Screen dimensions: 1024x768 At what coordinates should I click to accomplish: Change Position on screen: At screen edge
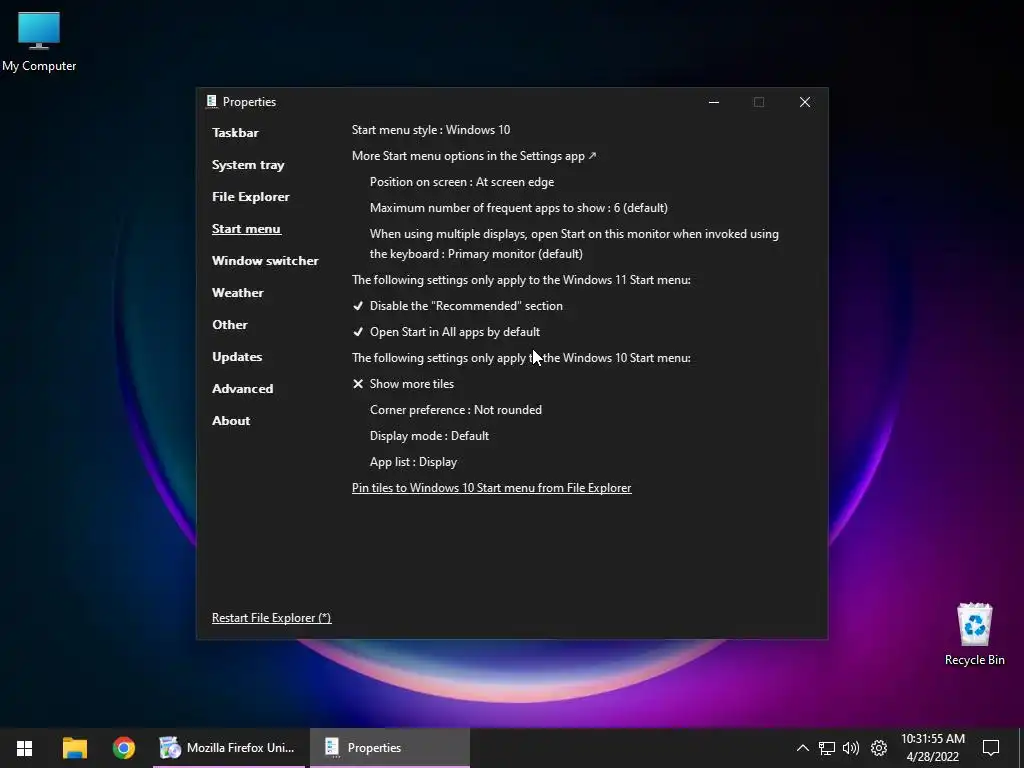coord(462,182)
